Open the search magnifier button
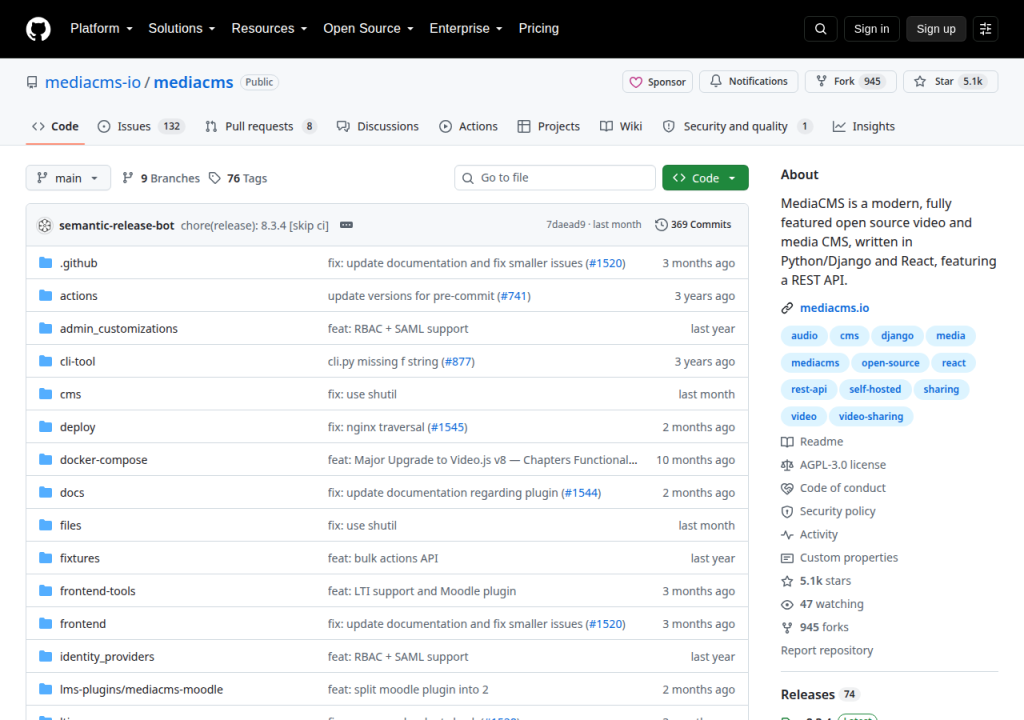The image size is (1024, 720). [820, 29]
